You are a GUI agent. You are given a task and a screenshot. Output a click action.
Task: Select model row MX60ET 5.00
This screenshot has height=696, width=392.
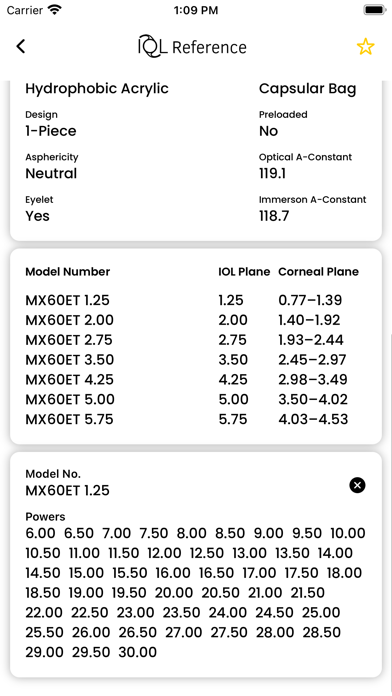coord(195,399)
